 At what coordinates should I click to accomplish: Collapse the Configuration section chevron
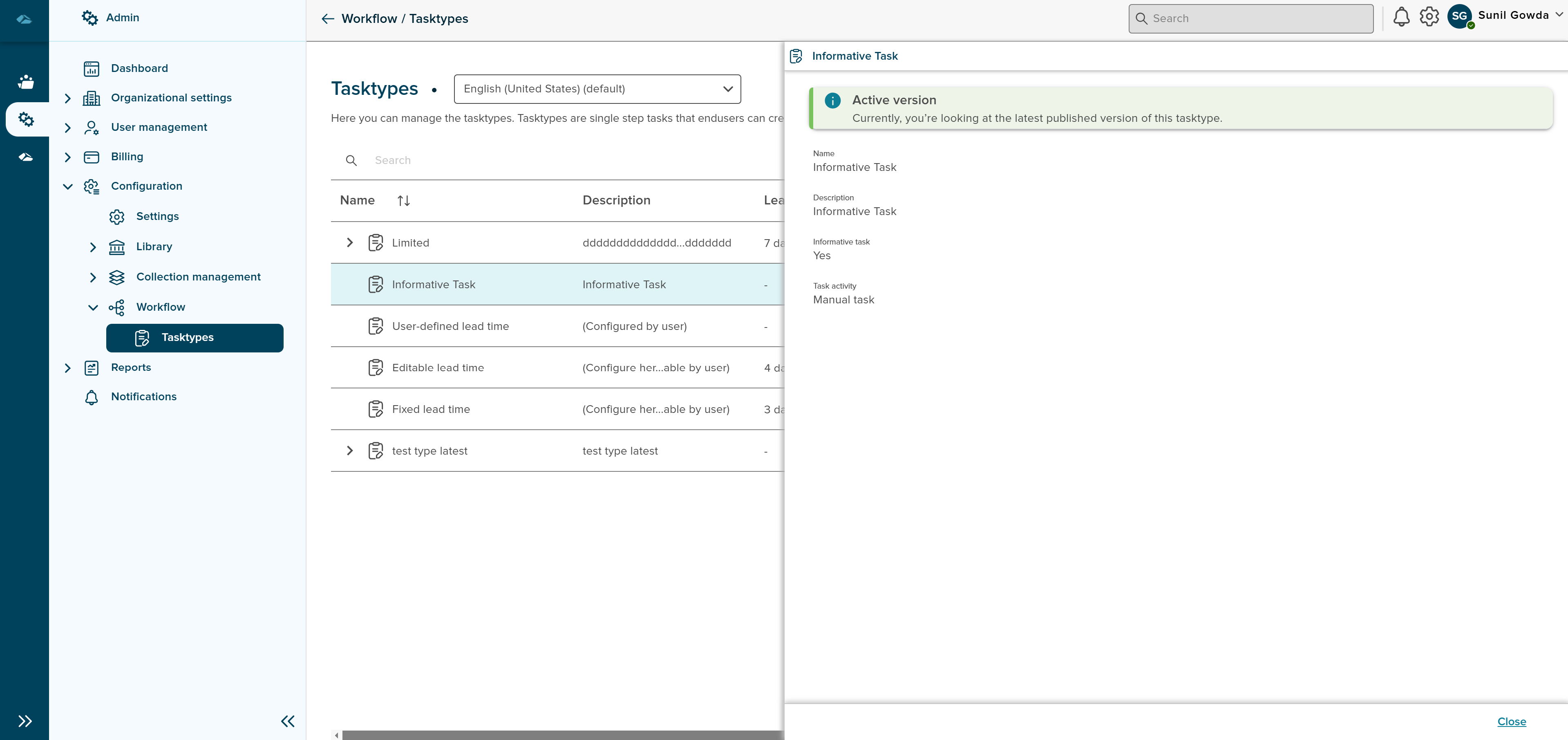(x=67, y=186)
